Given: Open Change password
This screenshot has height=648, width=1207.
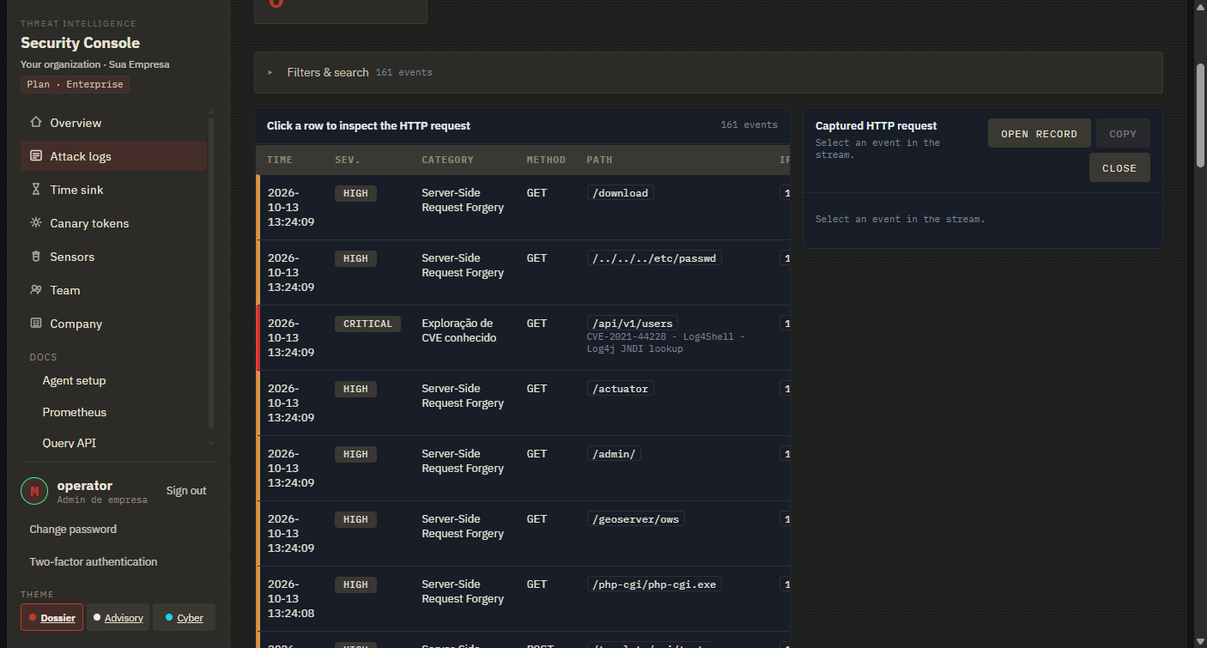Looking at the screenshot, I should pyautogui.click(x=73, y=529).
